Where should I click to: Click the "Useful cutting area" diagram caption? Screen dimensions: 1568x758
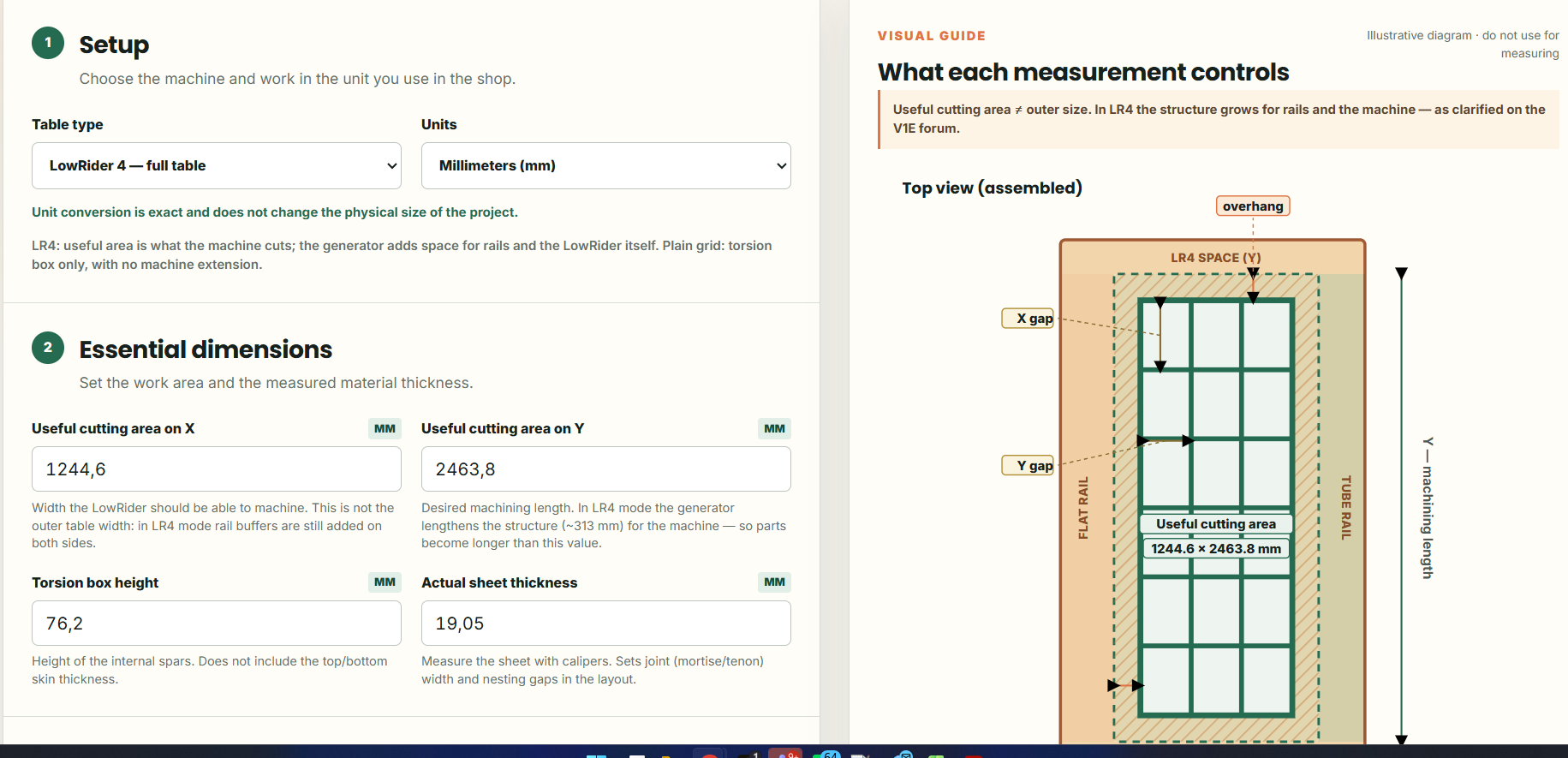coord(1216,524)
